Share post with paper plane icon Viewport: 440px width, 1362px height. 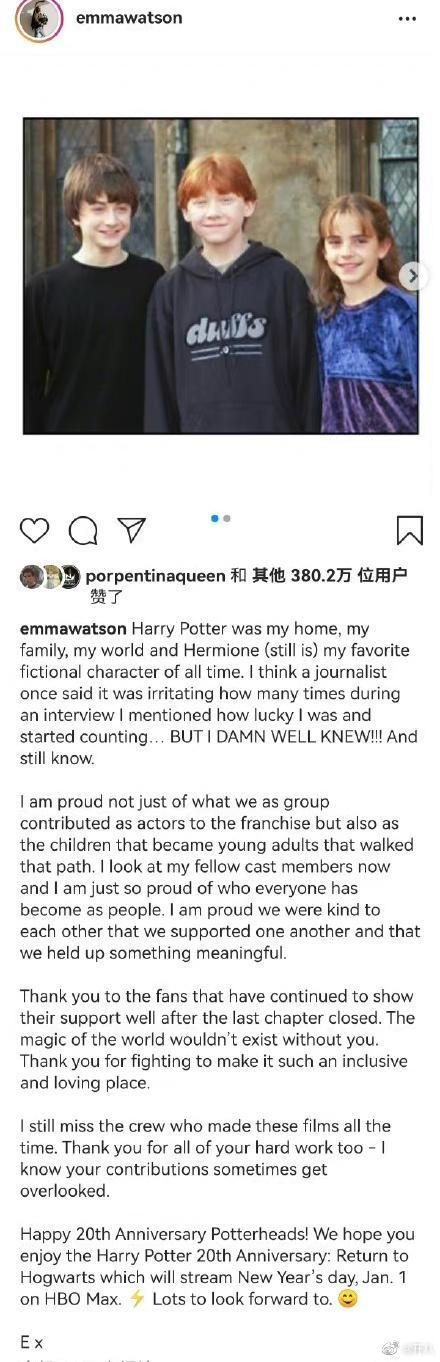[x=132, y=530]
